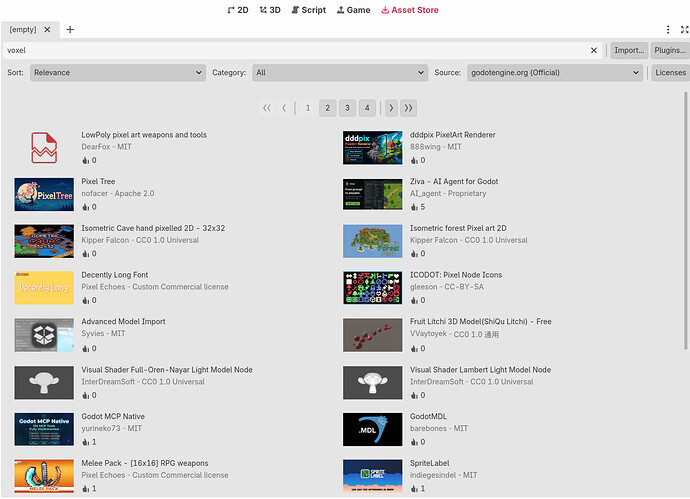The width and height of the screenshot is (690, 499).
Task: Open the SpriteLabel title link
Action: 429,463
